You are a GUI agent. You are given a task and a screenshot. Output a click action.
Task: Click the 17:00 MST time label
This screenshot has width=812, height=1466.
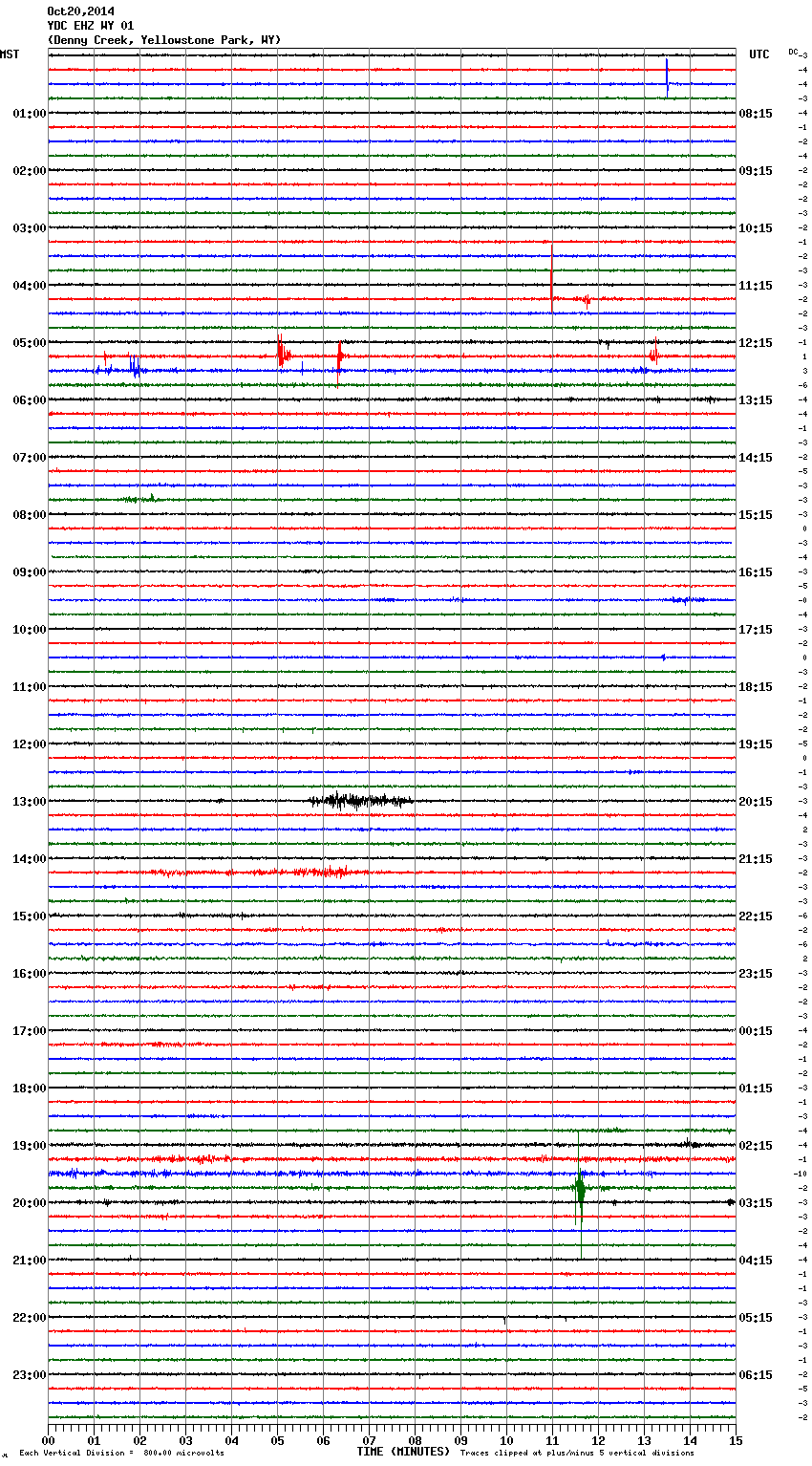29,1031
